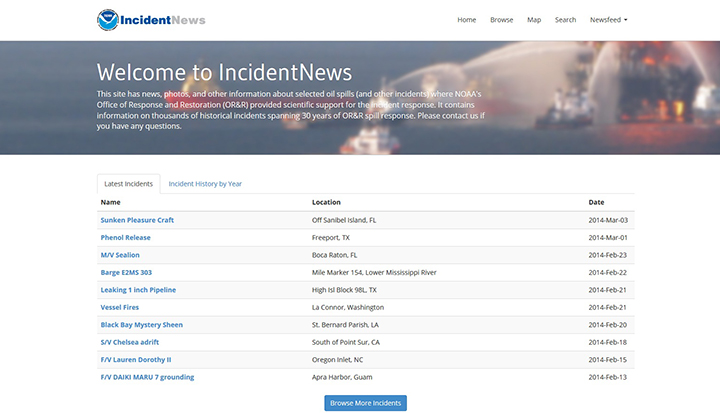Open the Barge E2MS 303 incident

coord(126,272)
